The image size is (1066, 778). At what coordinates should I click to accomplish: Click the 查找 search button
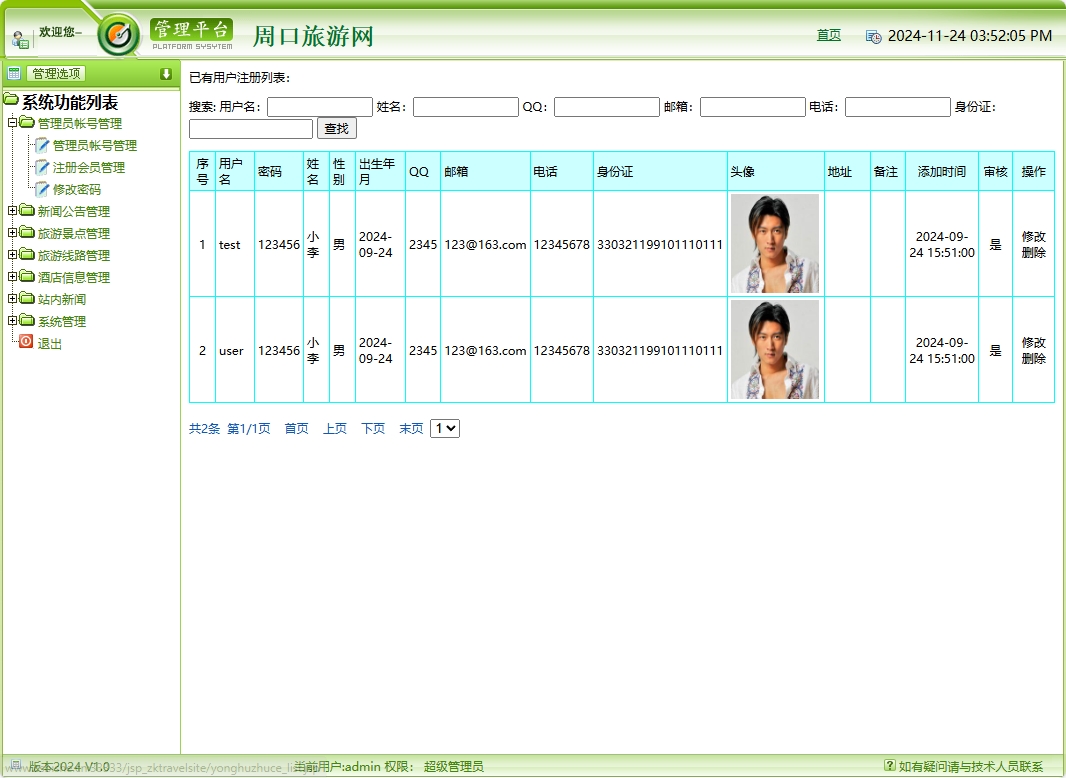pos(336,128)
